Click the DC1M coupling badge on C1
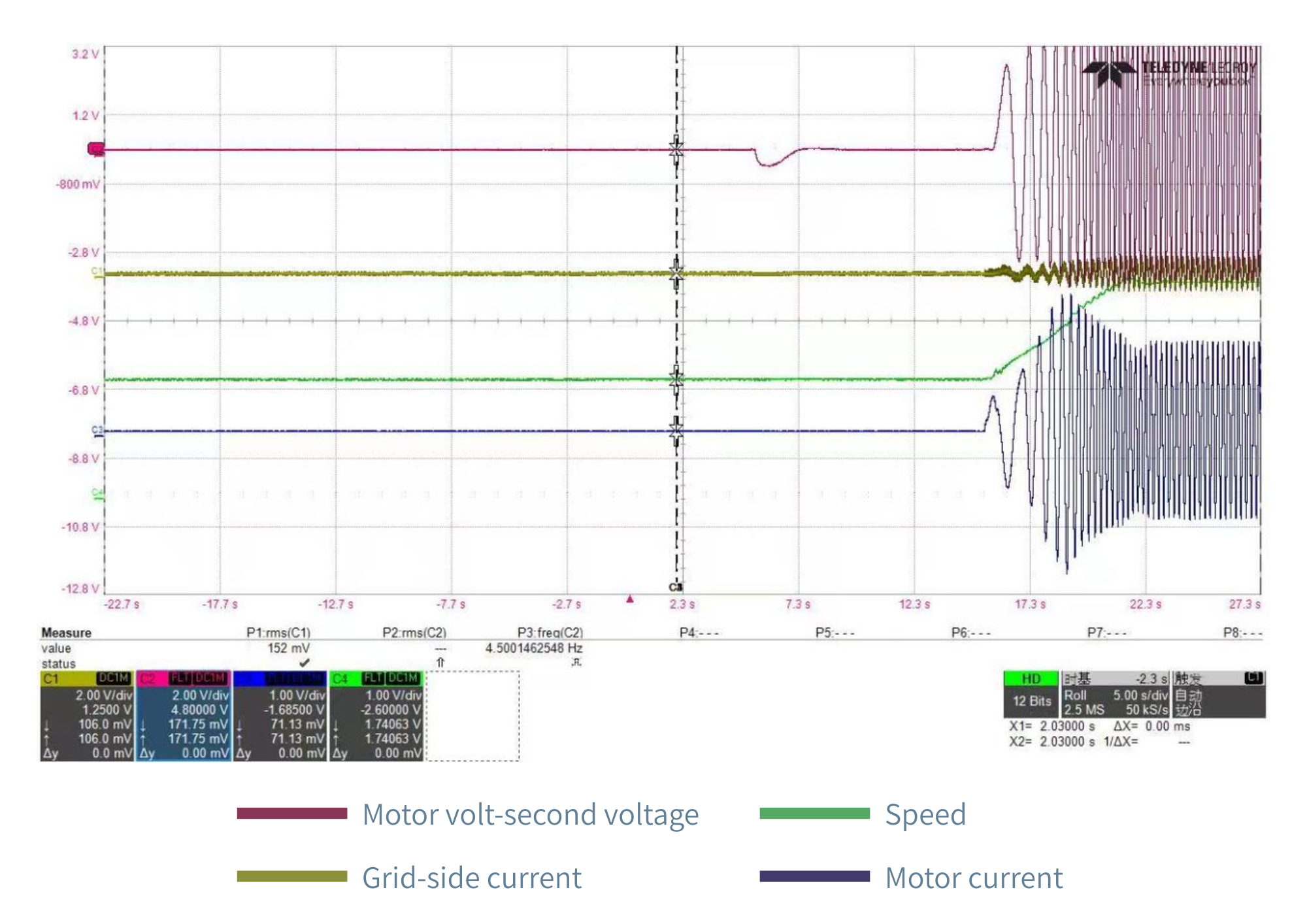The image size is (1307, 924). tap(113, 677)
